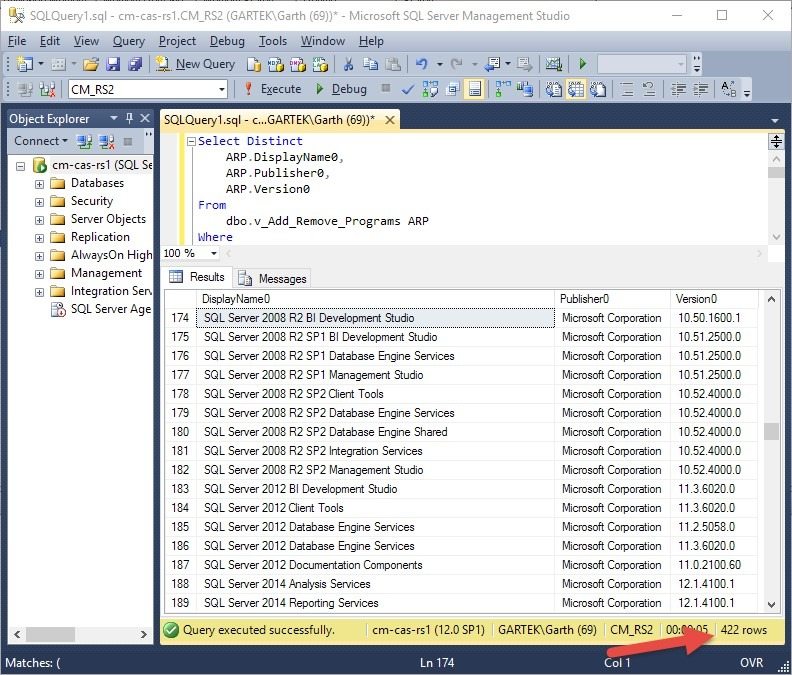Click the green Start play icon
Screen dimensions: 792x675
click(582, 64)
